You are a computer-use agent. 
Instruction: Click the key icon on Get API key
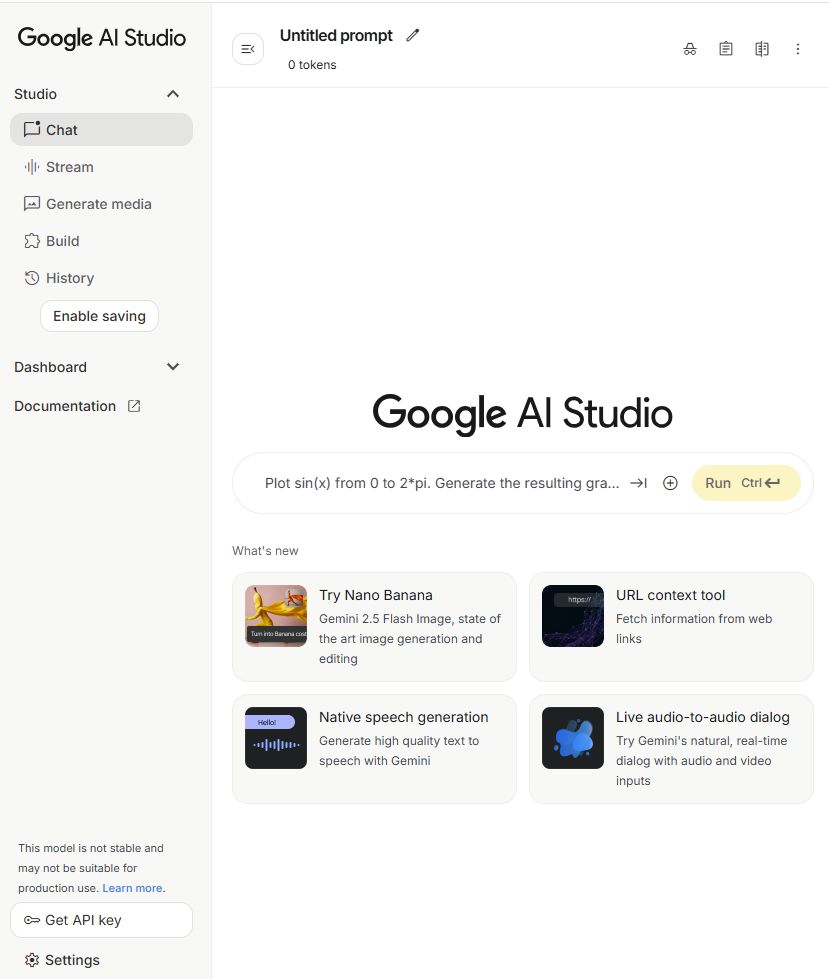(32, 920)
